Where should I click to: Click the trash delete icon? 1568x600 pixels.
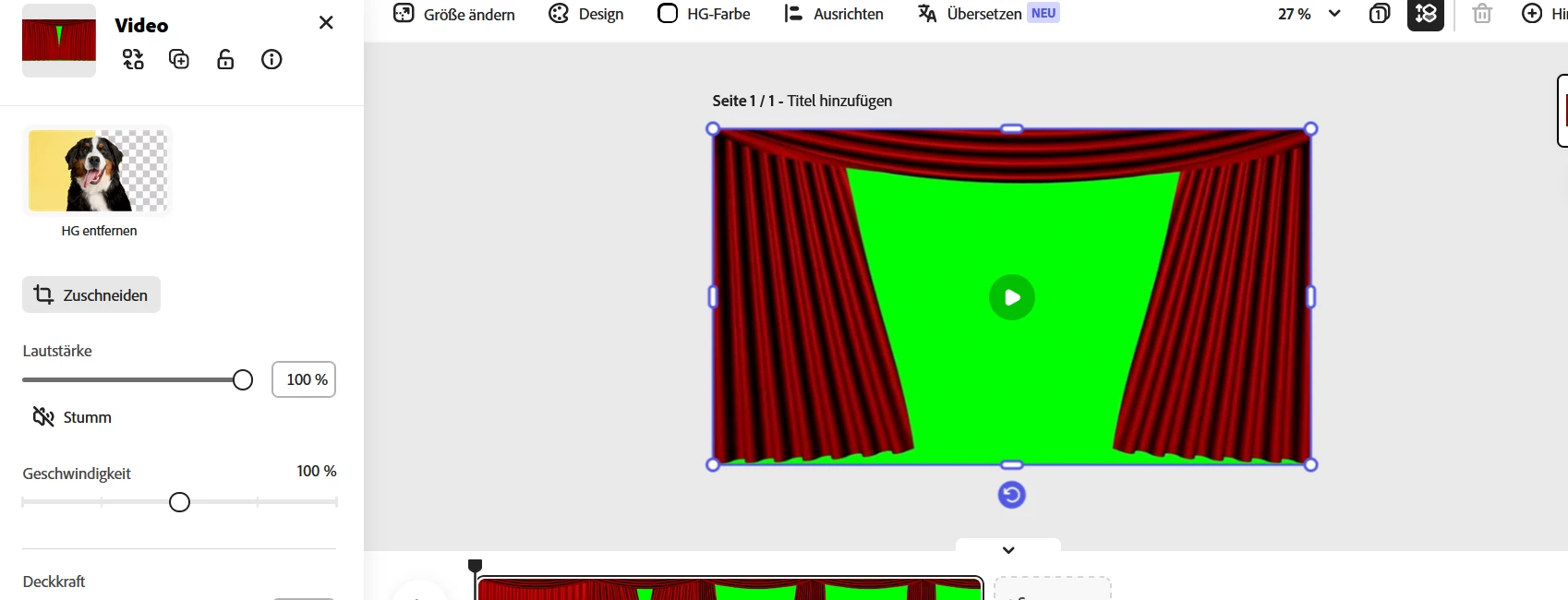1482,14
